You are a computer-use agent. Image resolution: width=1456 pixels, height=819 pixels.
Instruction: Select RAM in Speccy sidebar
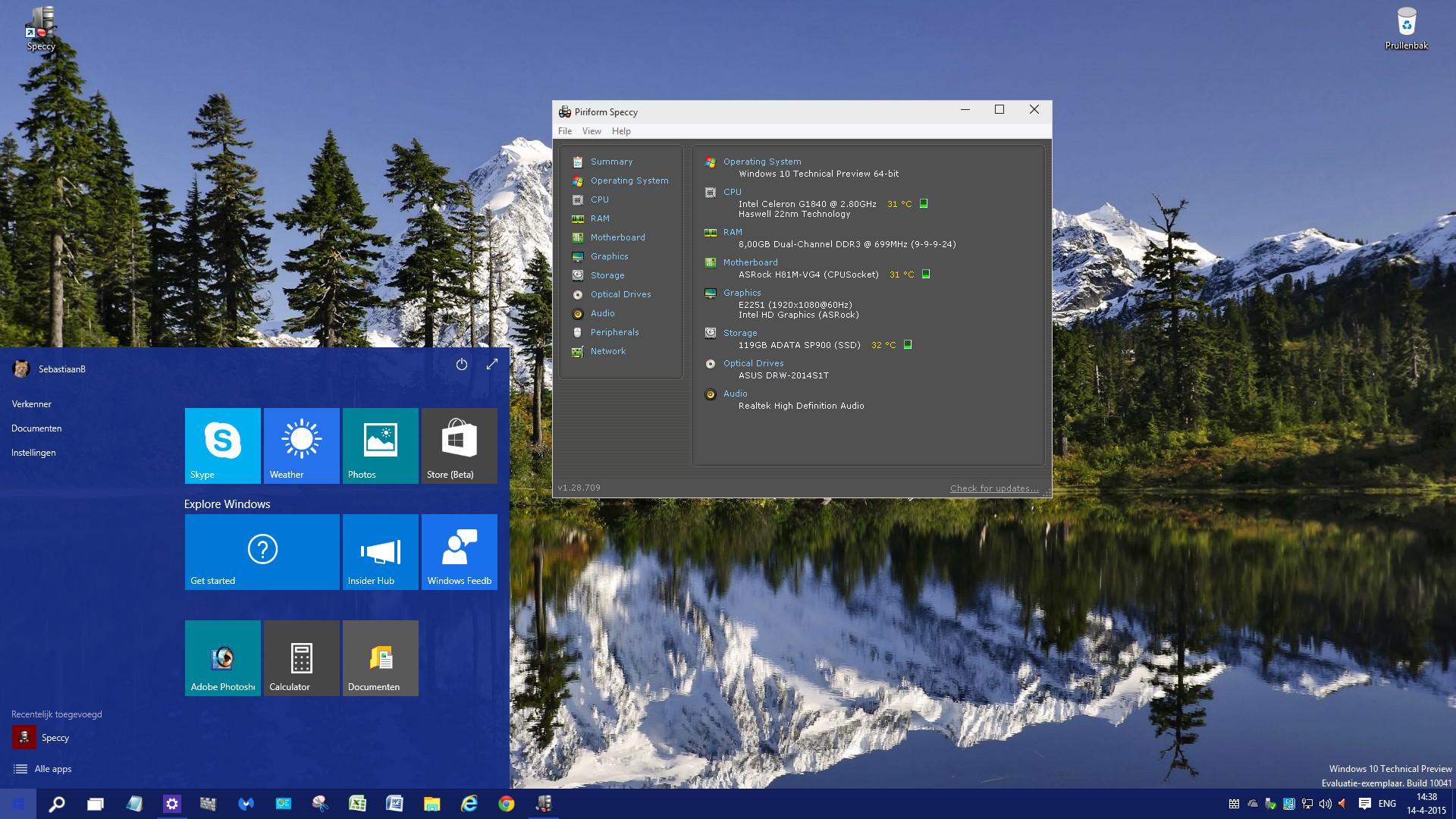click(x=600, y=218)
